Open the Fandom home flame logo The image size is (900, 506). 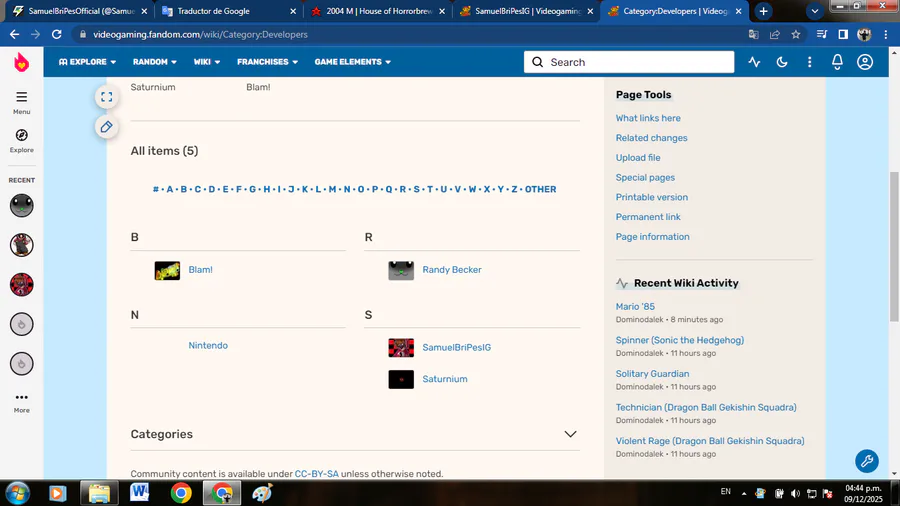21,62
